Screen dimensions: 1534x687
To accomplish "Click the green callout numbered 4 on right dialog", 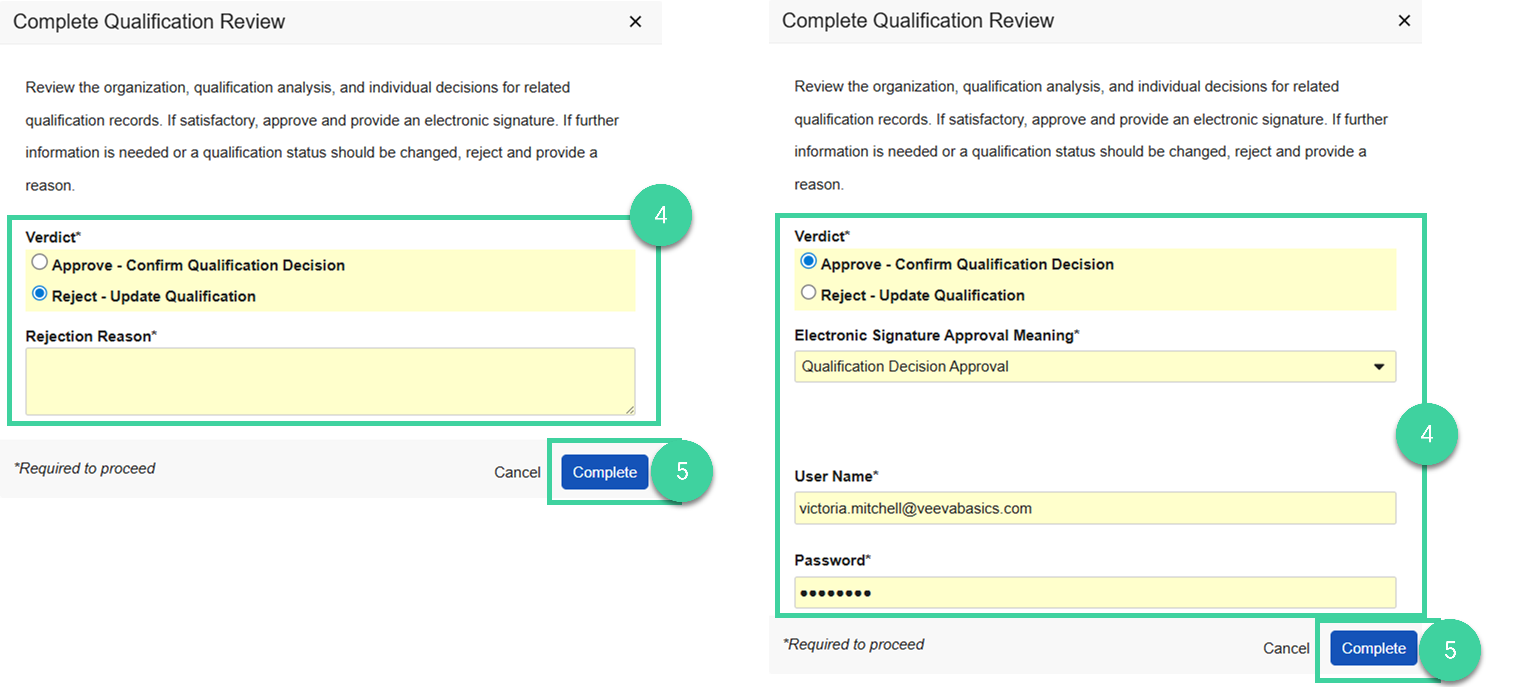I will [1428, 434].
